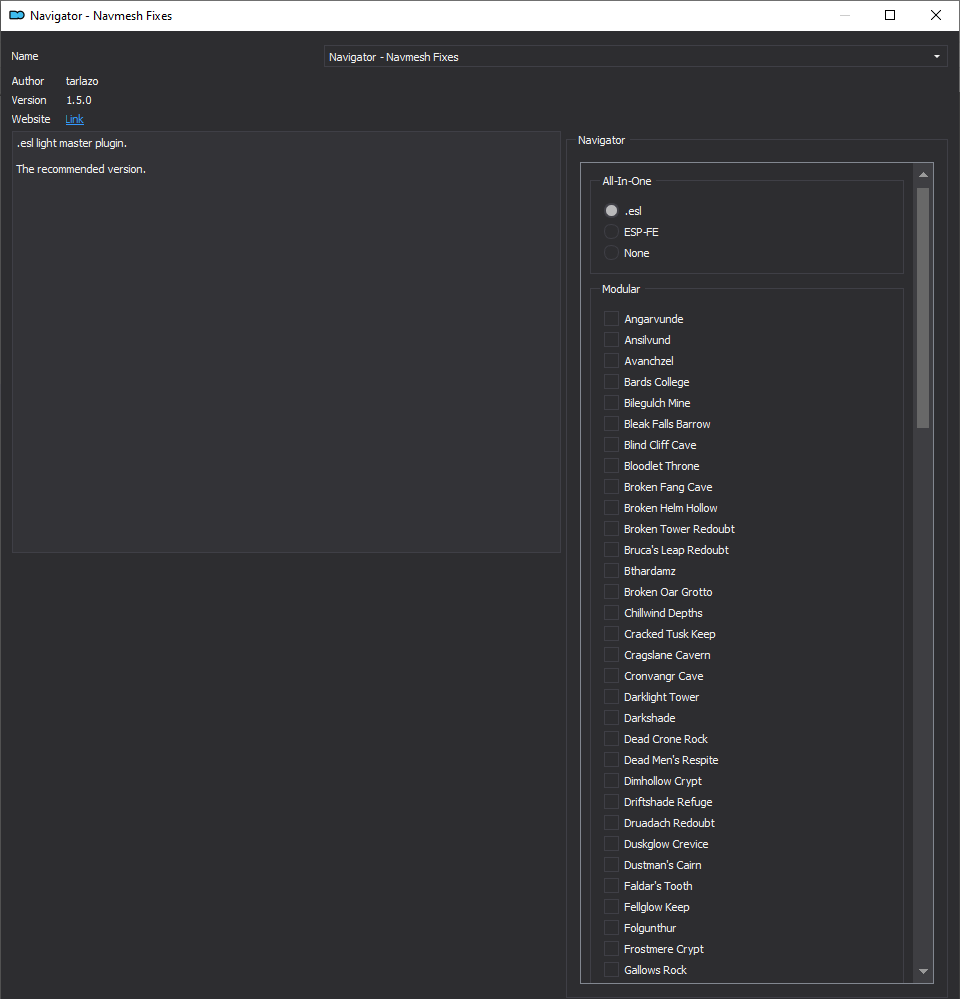This screenshot has width=960, height=999.
Task: Enable the Darkshade checkbox
Action: [611, 718]
